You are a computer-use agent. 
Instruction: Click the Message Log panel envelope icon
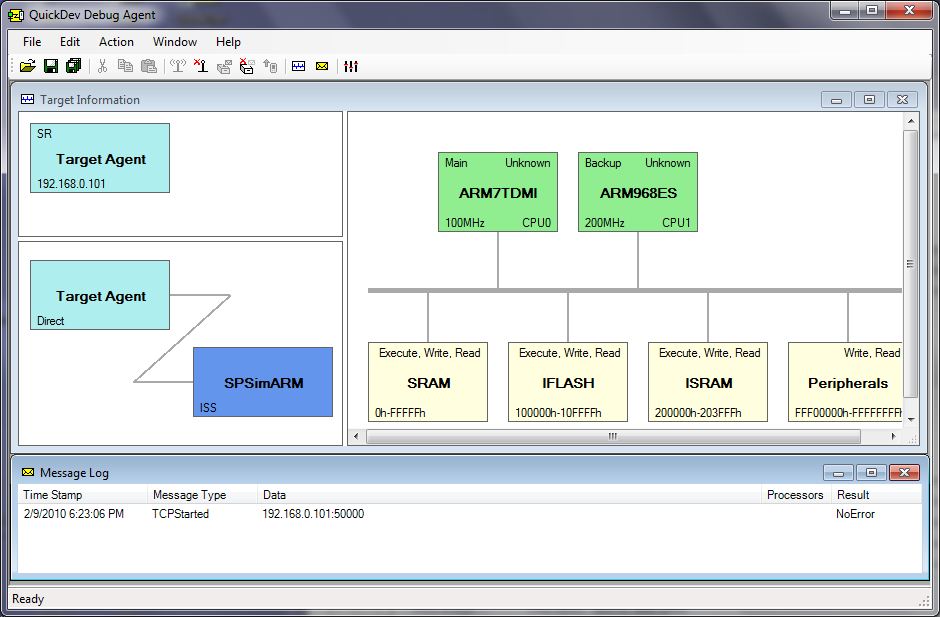click(28, 472)
